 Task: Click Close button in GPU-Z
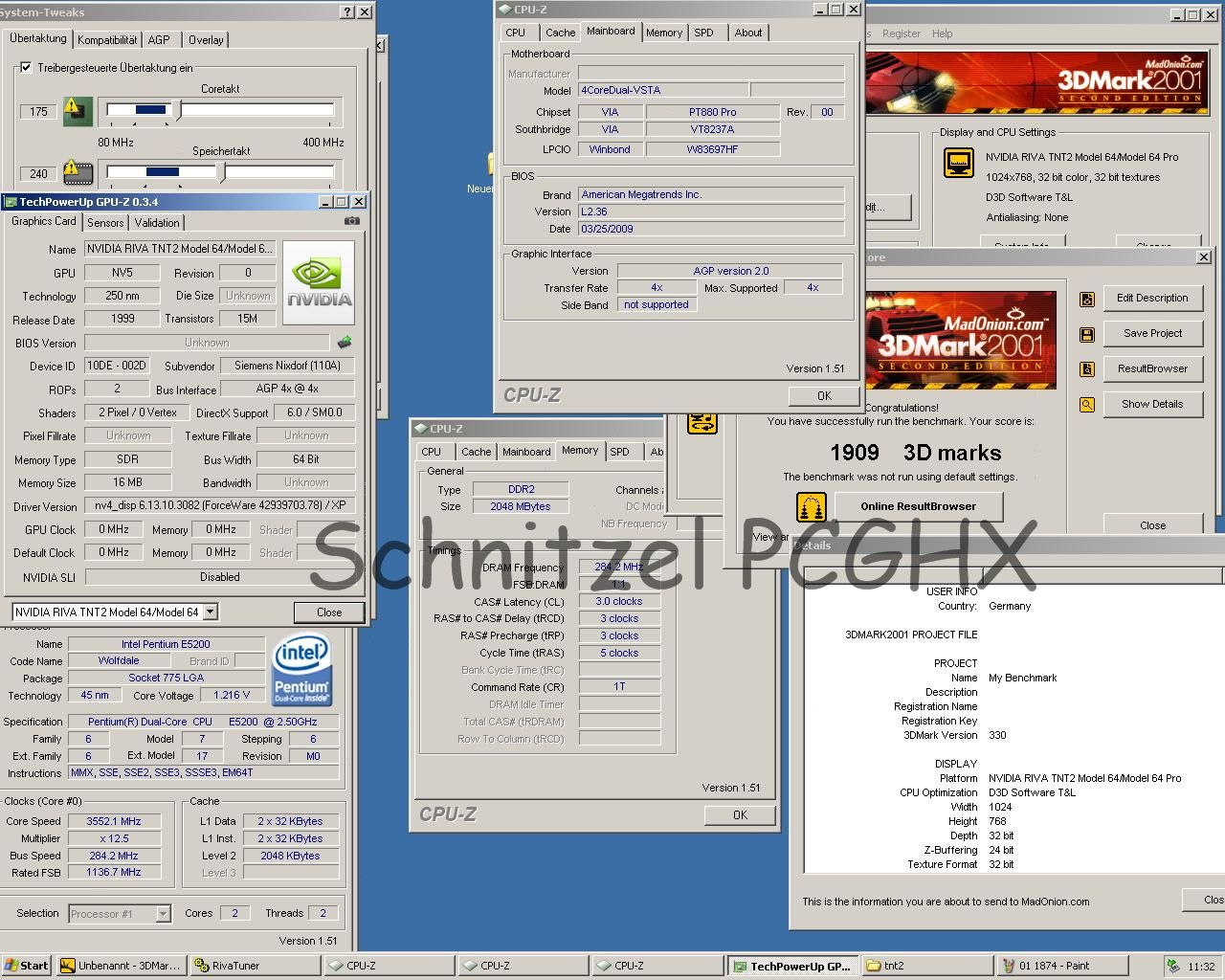[x=329, y=612]
